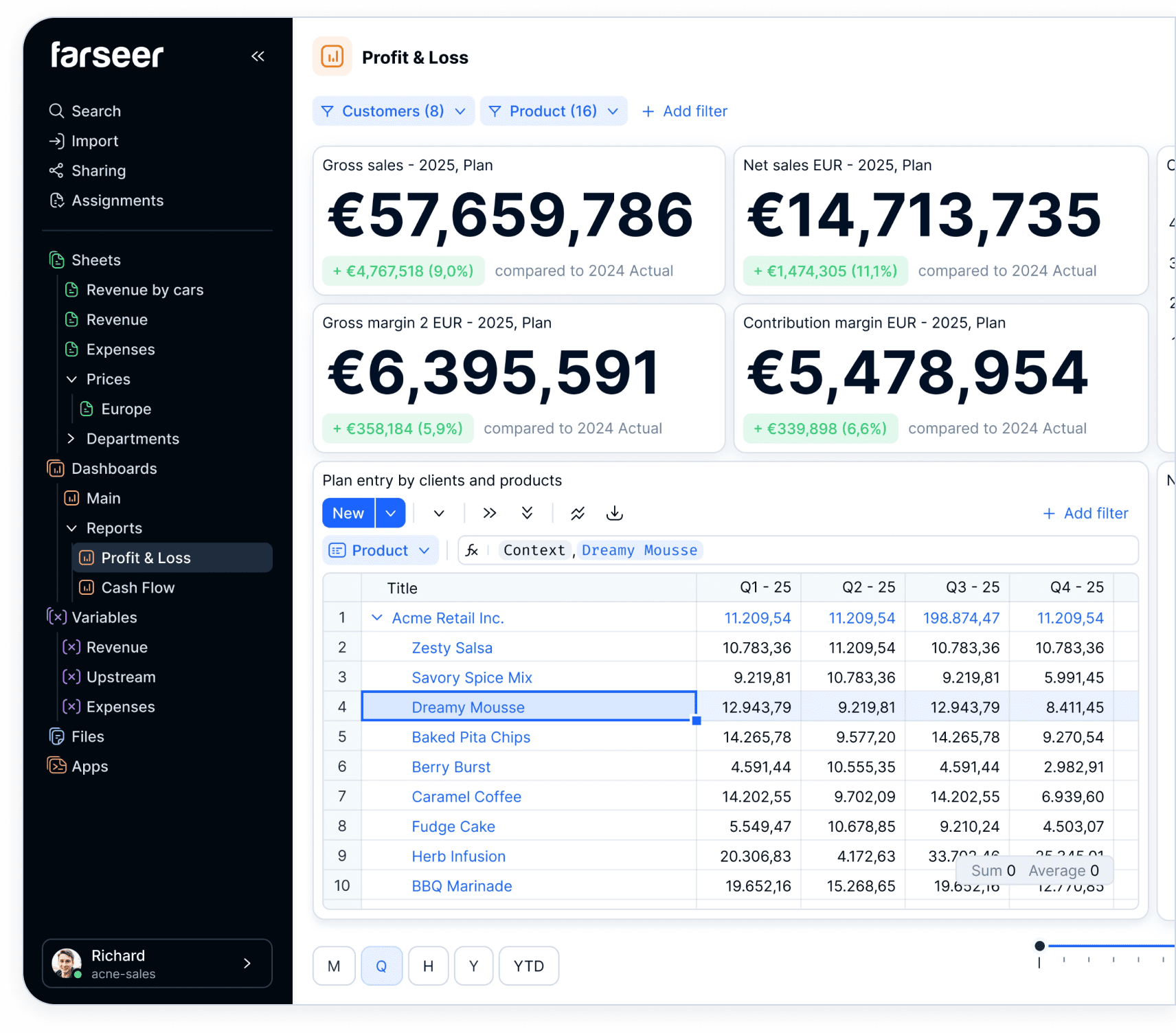Click the trend chart toolbar icon

tap(578, 513)
